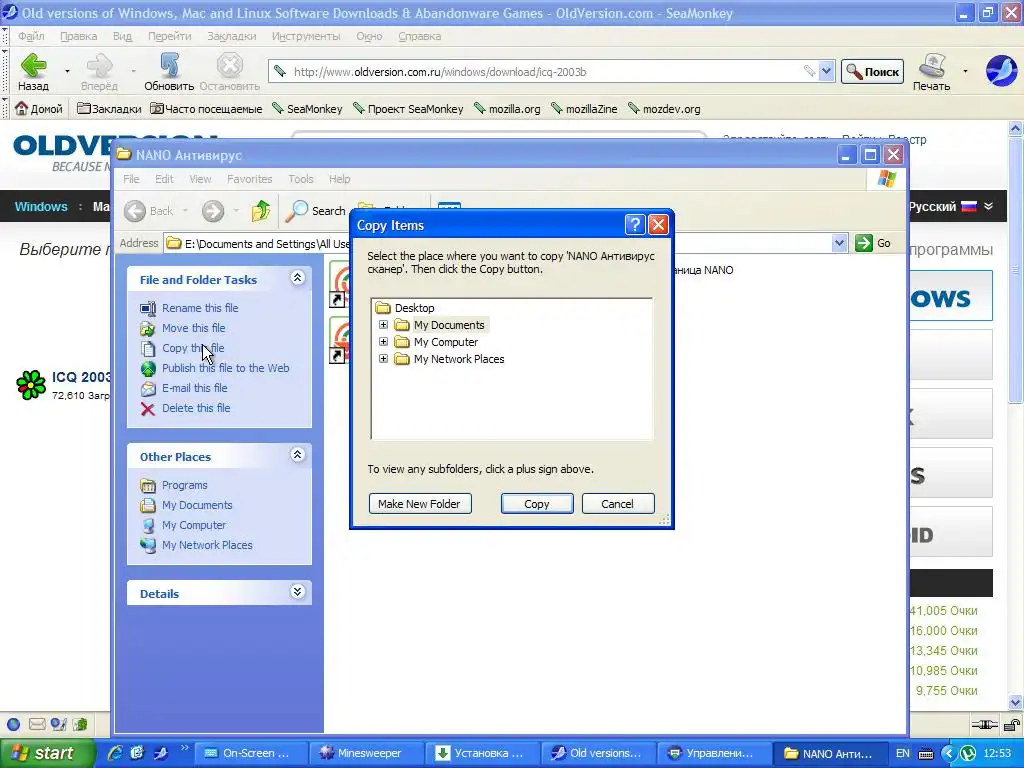Open the mozdev.org bookmark

tap(664, 108)
